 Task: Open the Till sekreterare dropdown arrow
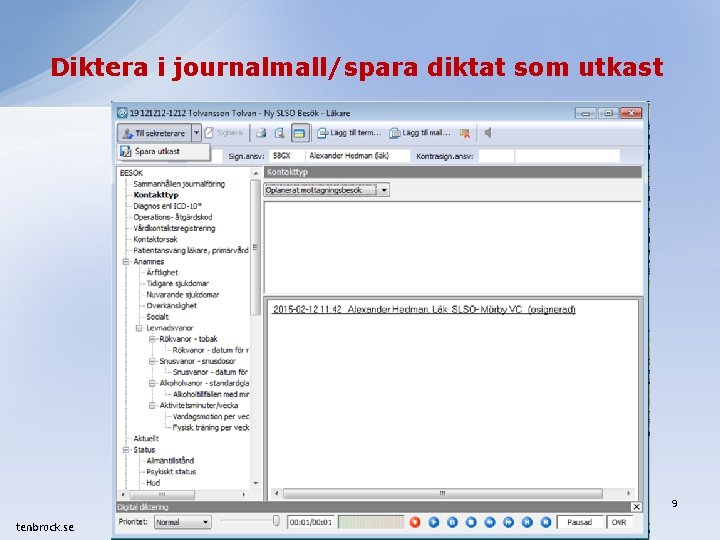(x=196, y=133)
